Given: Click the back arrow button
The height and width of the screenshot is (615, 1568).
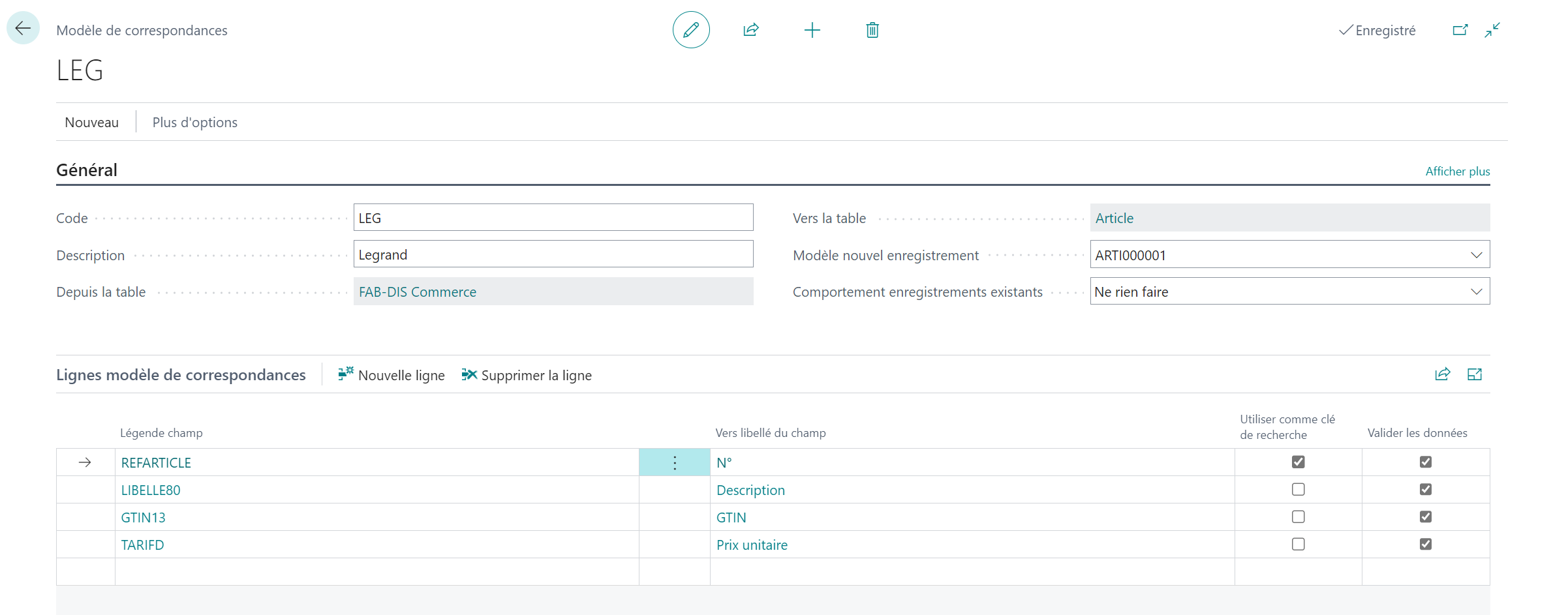Looking at the screenshot, I should [23, 29].
